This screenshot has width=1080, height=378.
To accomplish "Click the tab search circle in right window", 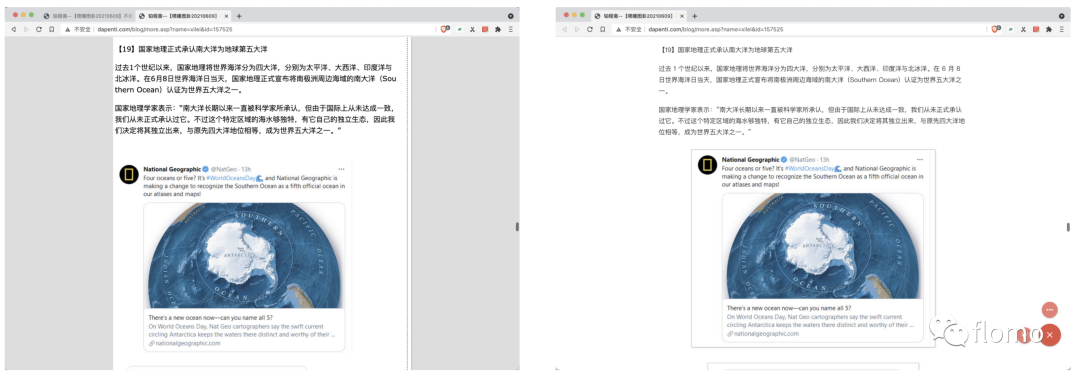I will click(x=1061, y=15).
